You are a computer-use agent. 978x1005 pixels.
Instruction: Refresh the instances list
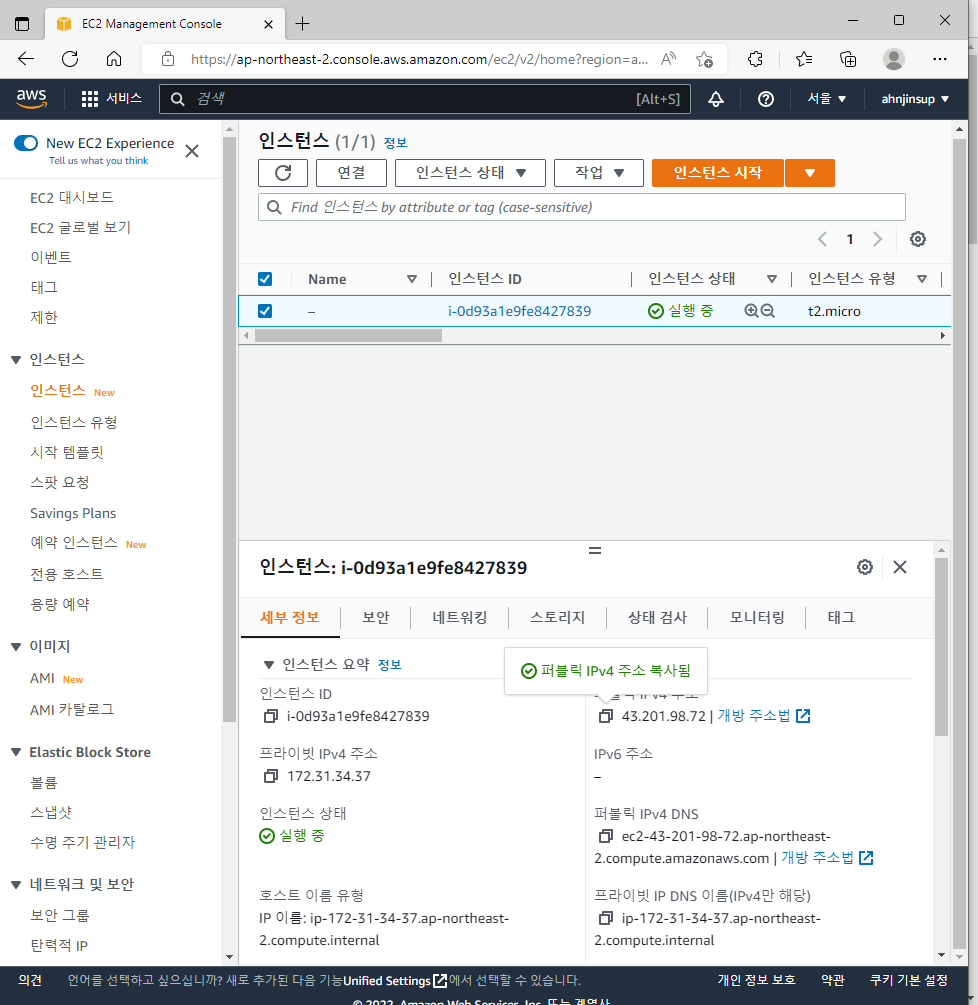click(x=283, y=173)
